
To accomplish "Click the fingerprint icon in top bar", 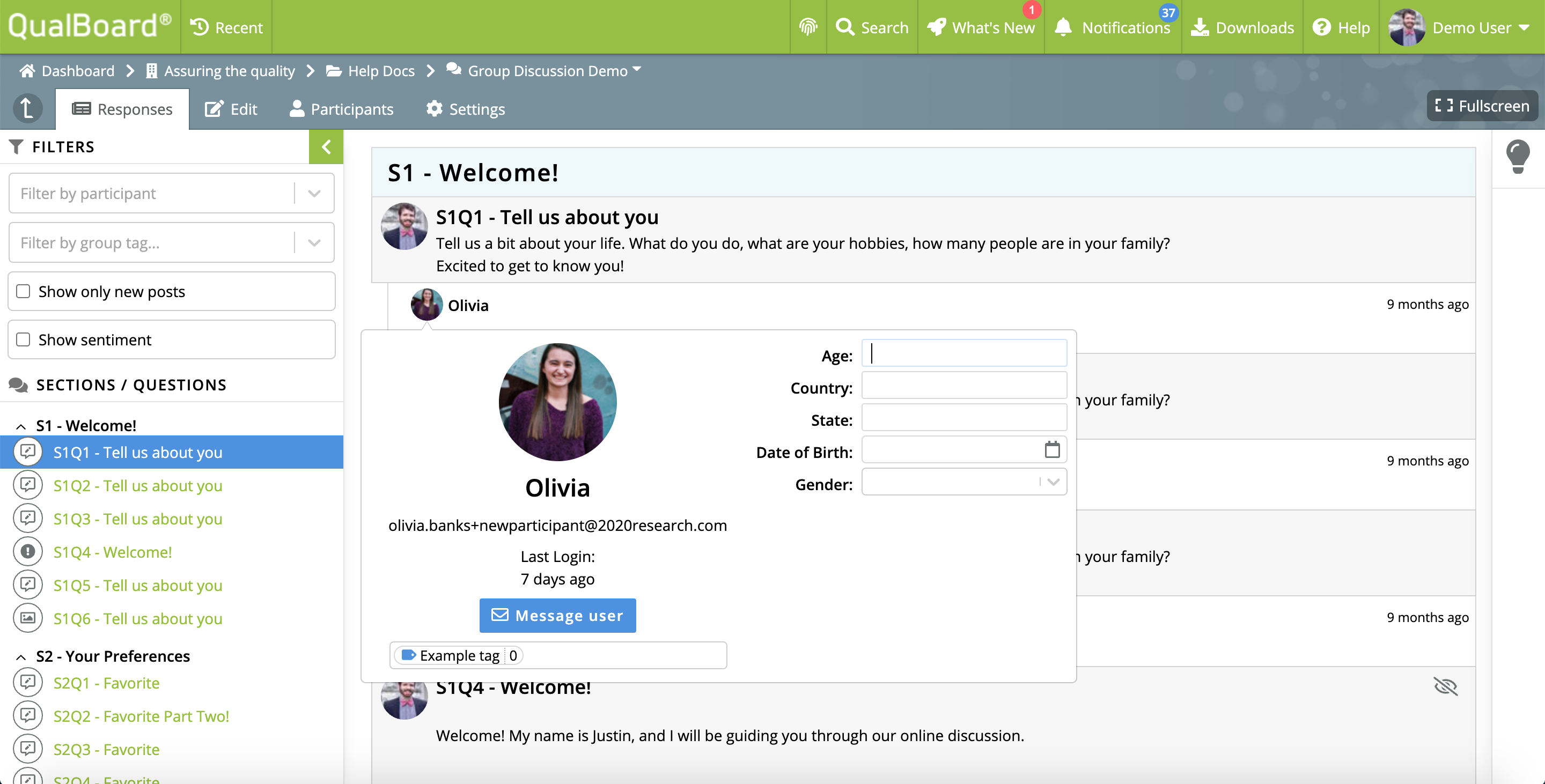I will 808,27.
